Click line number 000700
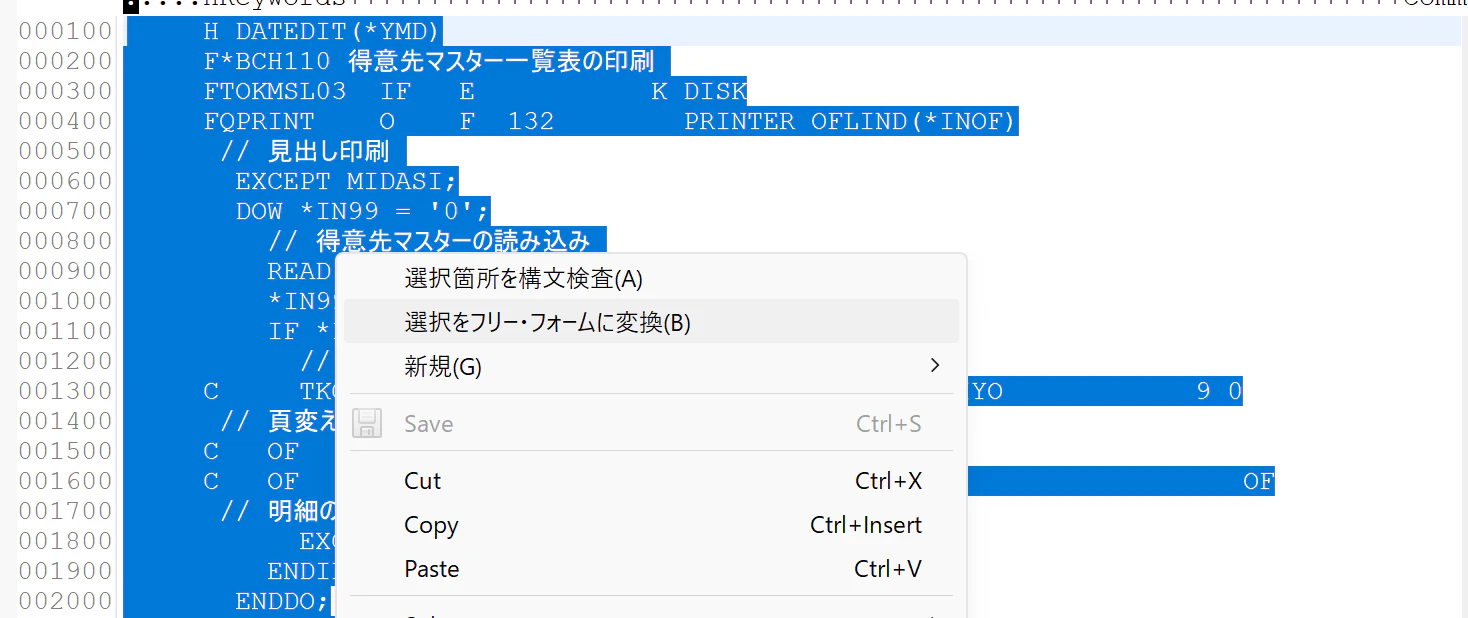Screen dimensions: 1468x618 65,212
